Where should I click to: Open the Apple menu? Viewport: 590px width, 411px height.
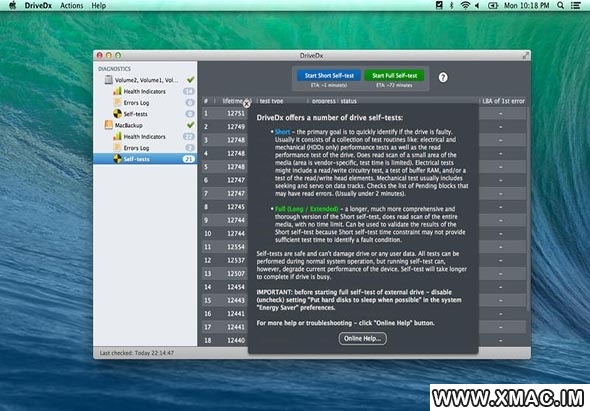click(x=12, y=5)
